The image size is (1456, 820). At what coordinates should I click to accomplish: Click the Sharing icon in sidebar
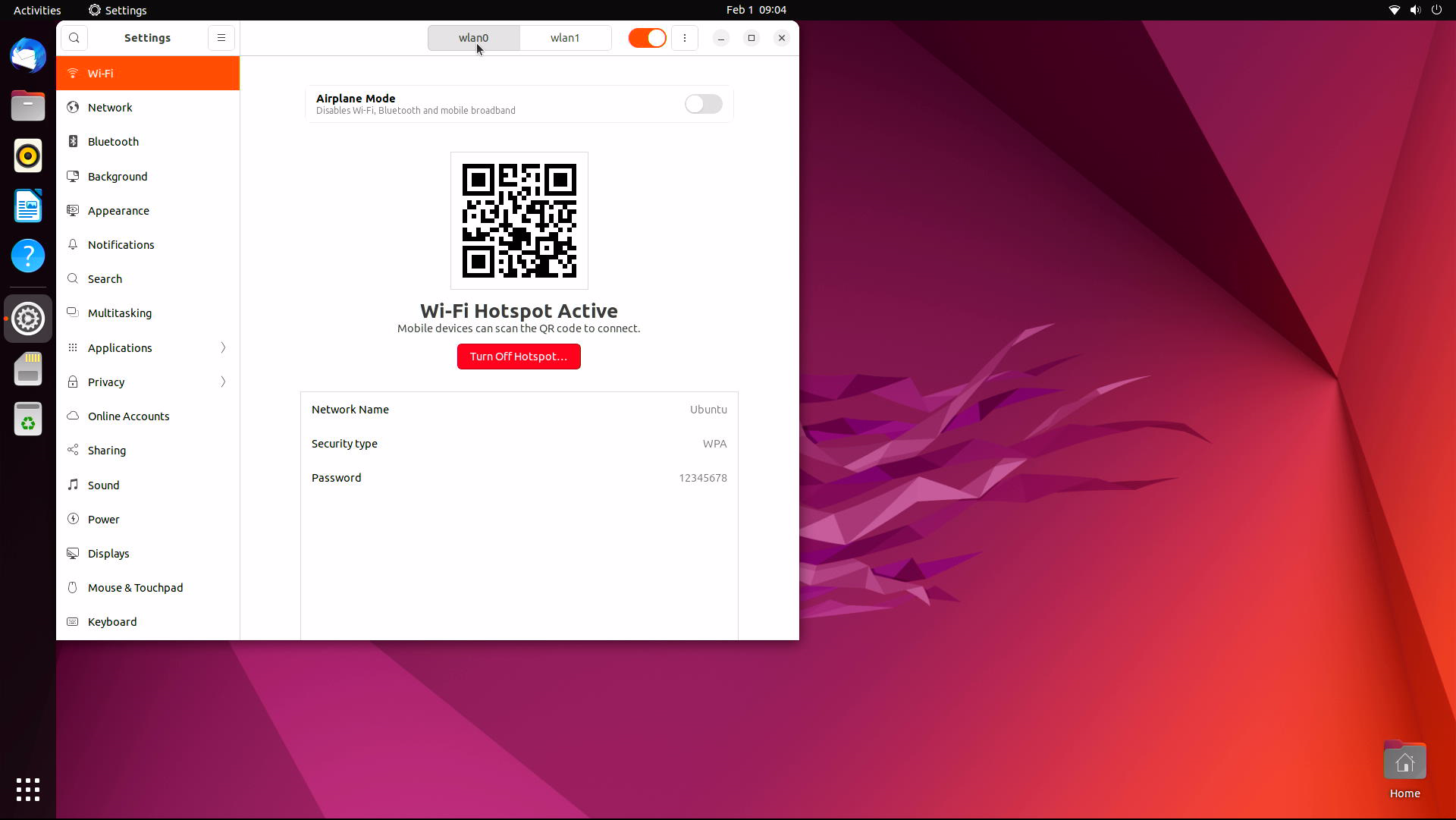73,450
